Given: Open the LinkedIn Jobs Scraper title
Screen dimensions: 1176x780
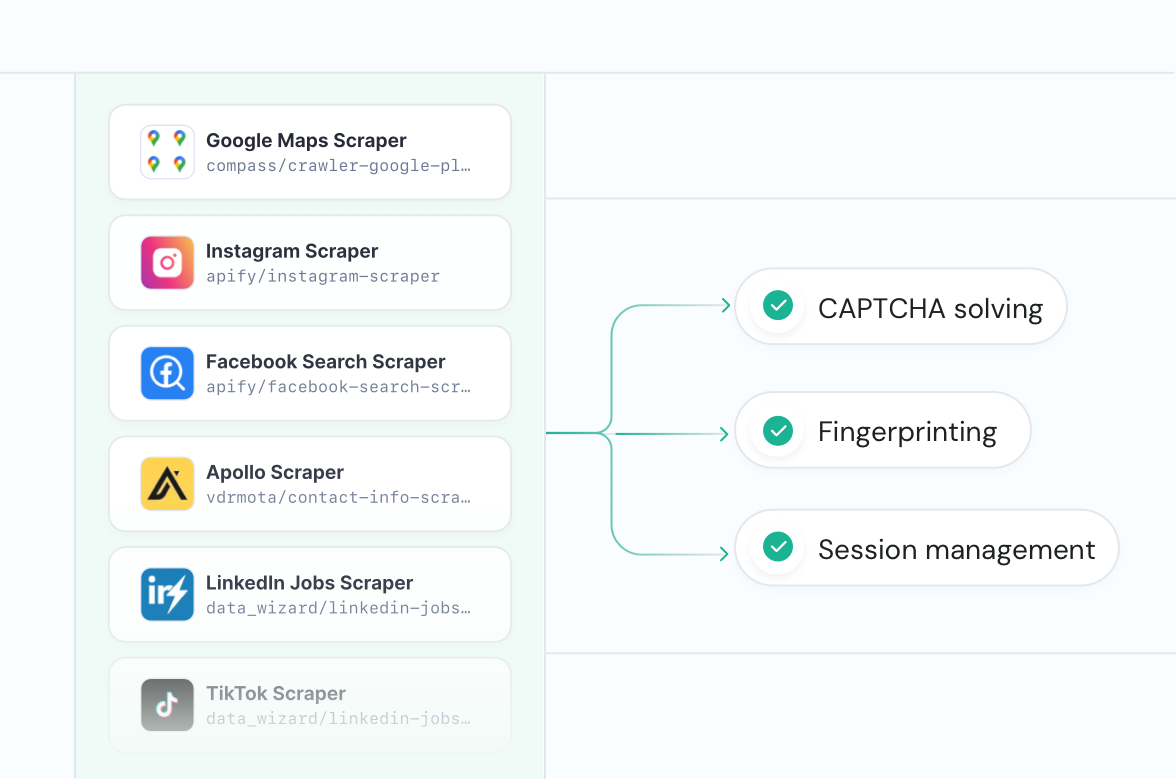Looking at the screenshot, I should pyautogui.click(x=309, y=583).
